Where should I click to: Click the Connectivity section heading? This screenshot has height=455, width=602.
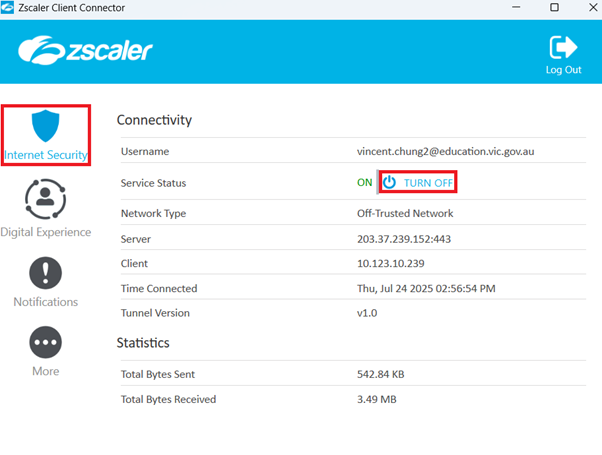[x=154, y=120]
